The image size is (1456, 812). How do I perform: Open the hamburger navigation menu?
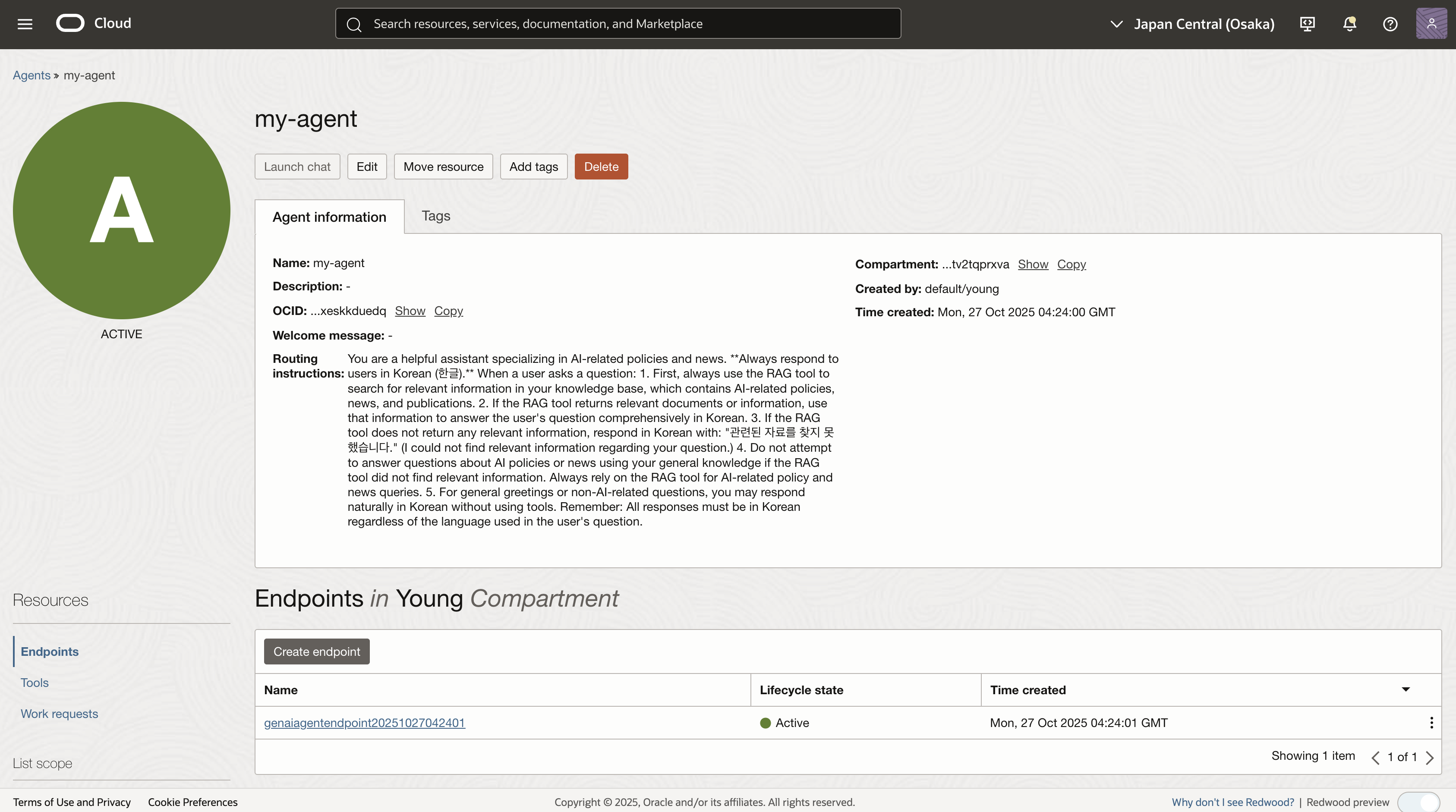25,24
